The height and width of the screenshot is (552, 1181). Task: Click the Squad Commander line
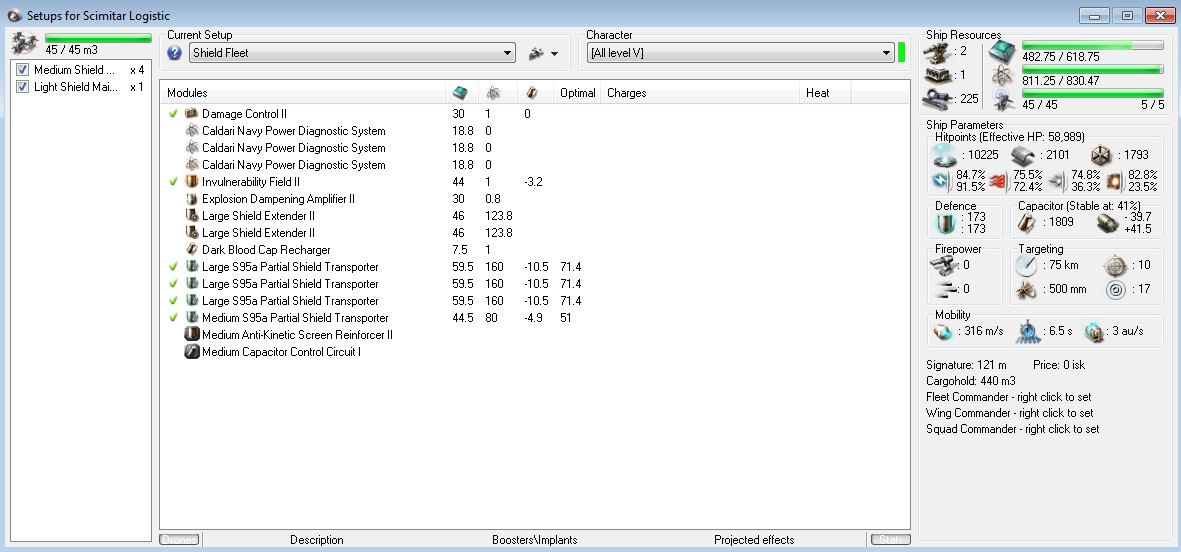tap(1012, 429)
